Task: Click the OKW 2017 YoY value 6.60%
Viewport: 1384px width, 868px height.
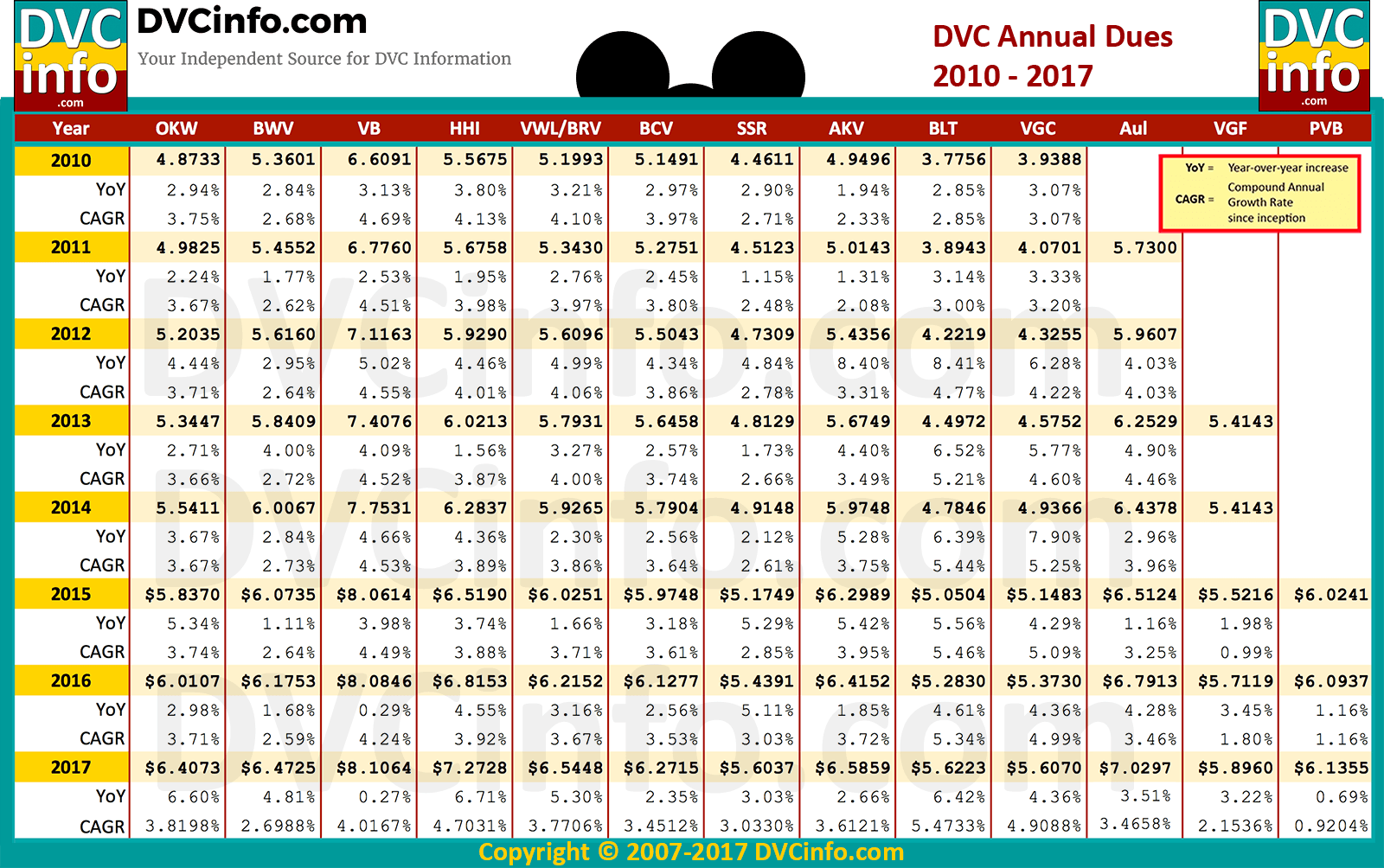Action: 193,796
